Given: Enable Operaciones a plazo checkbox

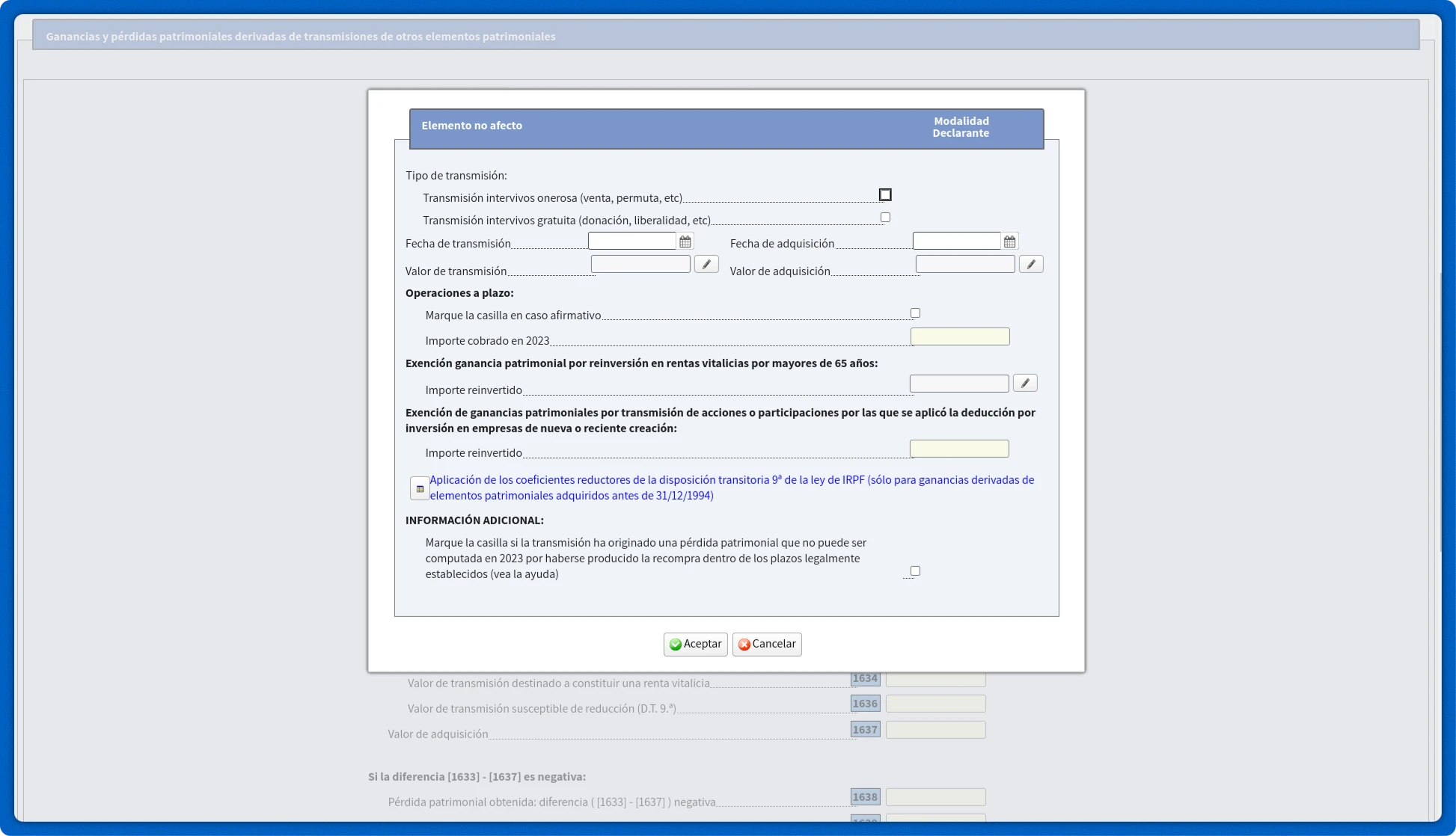Looking at the screenshot, I should (915, 313).
